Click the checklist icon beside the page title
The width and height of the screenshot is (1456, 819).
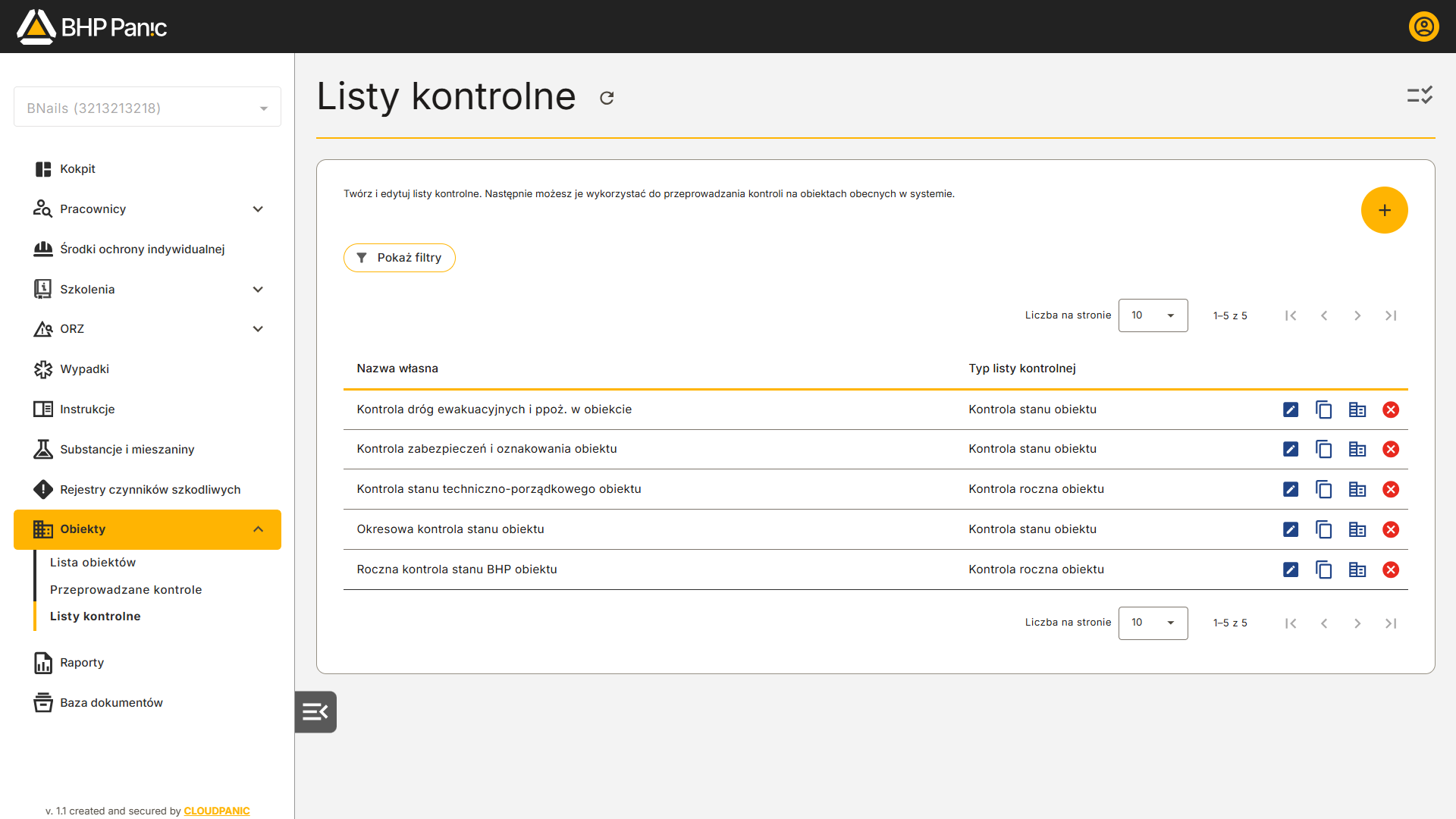[x=1420, y=95]
